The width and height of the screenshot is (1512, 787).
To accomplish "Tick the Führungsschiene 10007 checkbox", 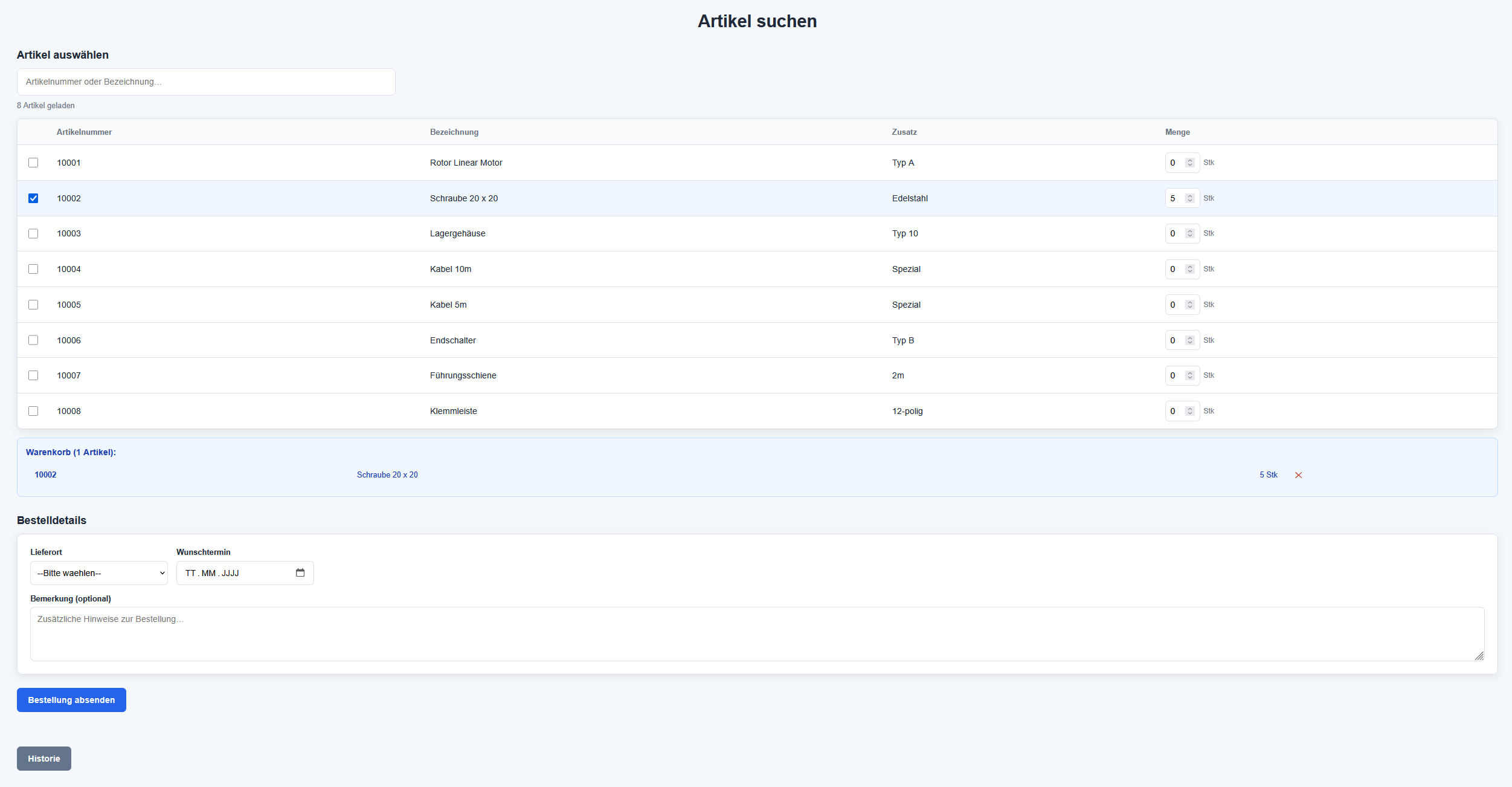I will pos(33,375).
